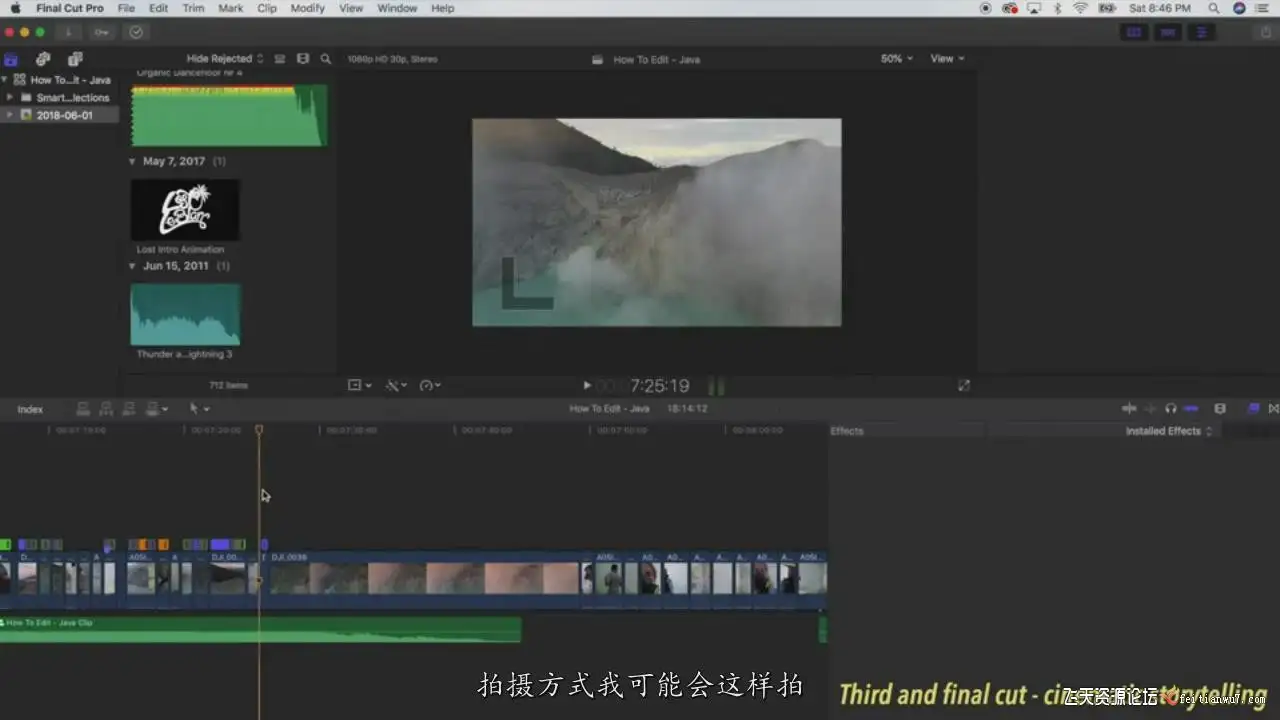Select the How To Edit - Java Clip audio track
The image size is (1280, 720).
pyautogui.click(x=260, y=629)
